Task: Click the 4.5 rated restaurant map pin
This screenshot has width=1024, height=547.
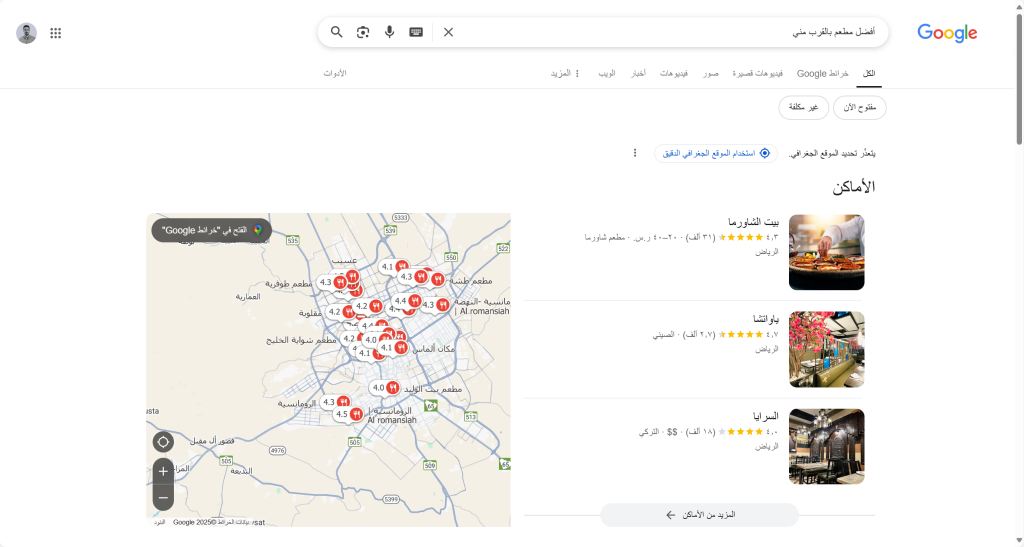Action: [349, 414]
